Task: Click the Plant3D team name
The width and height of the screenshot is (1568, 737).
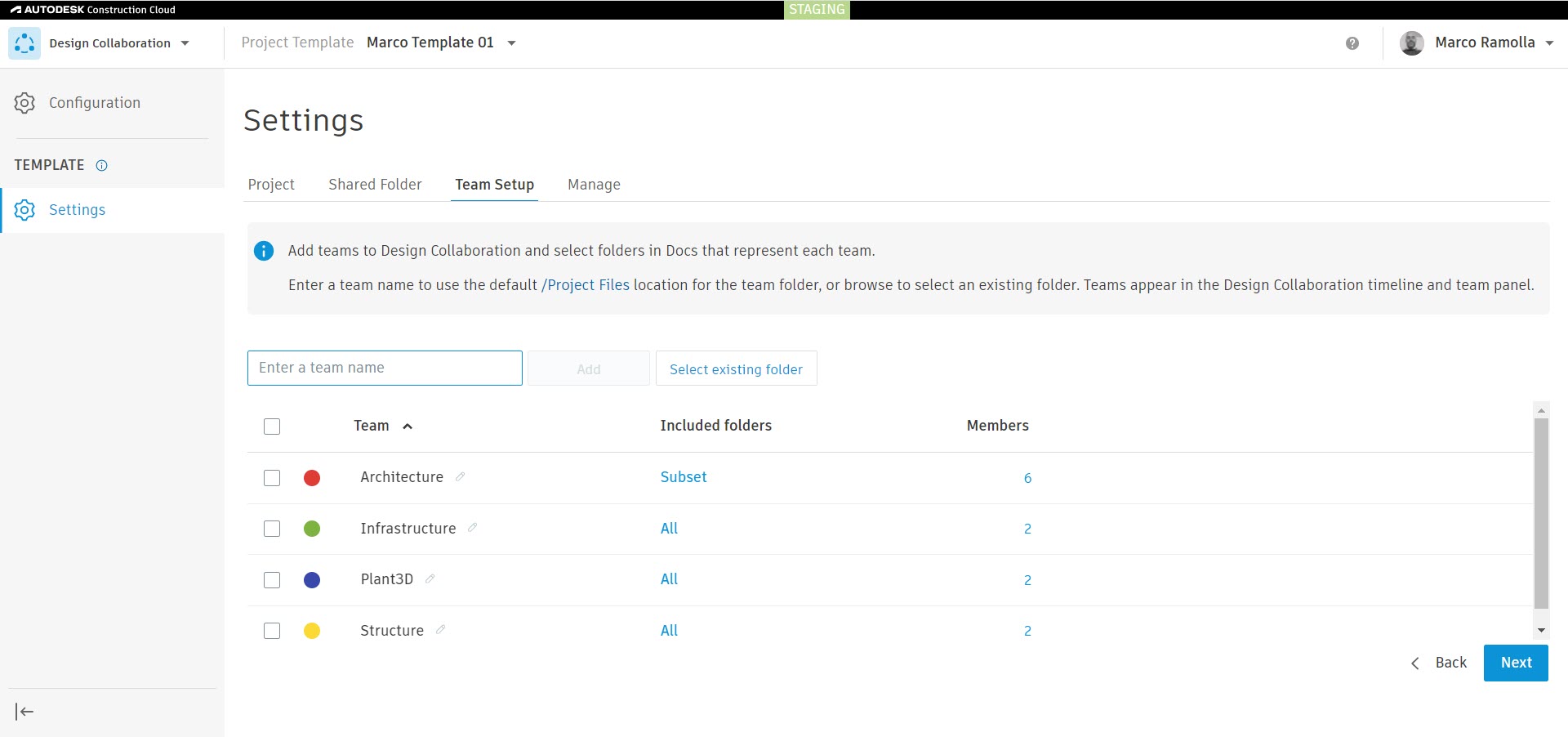Action: 387,579
